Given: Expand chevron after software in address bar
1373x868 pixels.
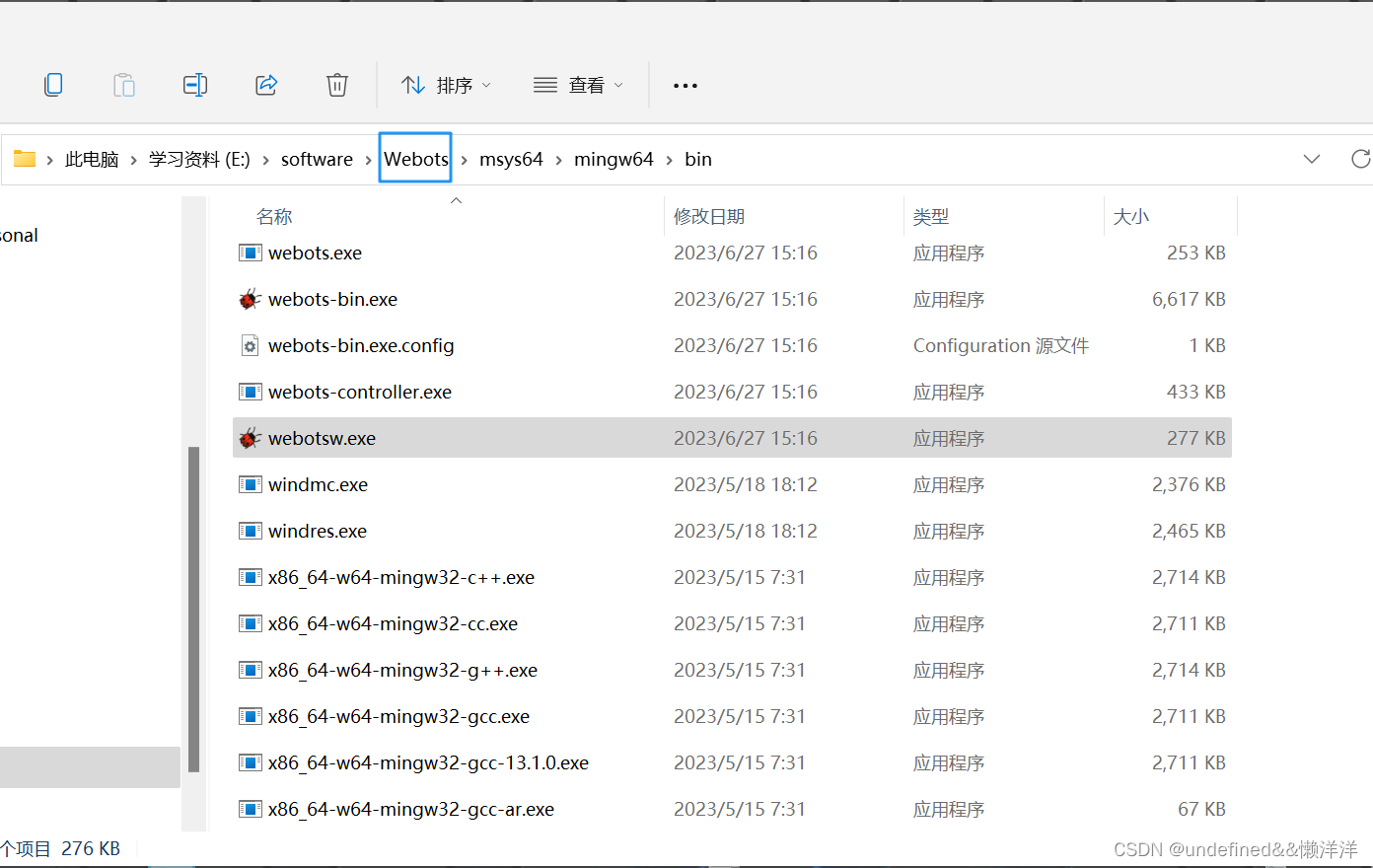Looking at the screenshot, I should (368, 160).
